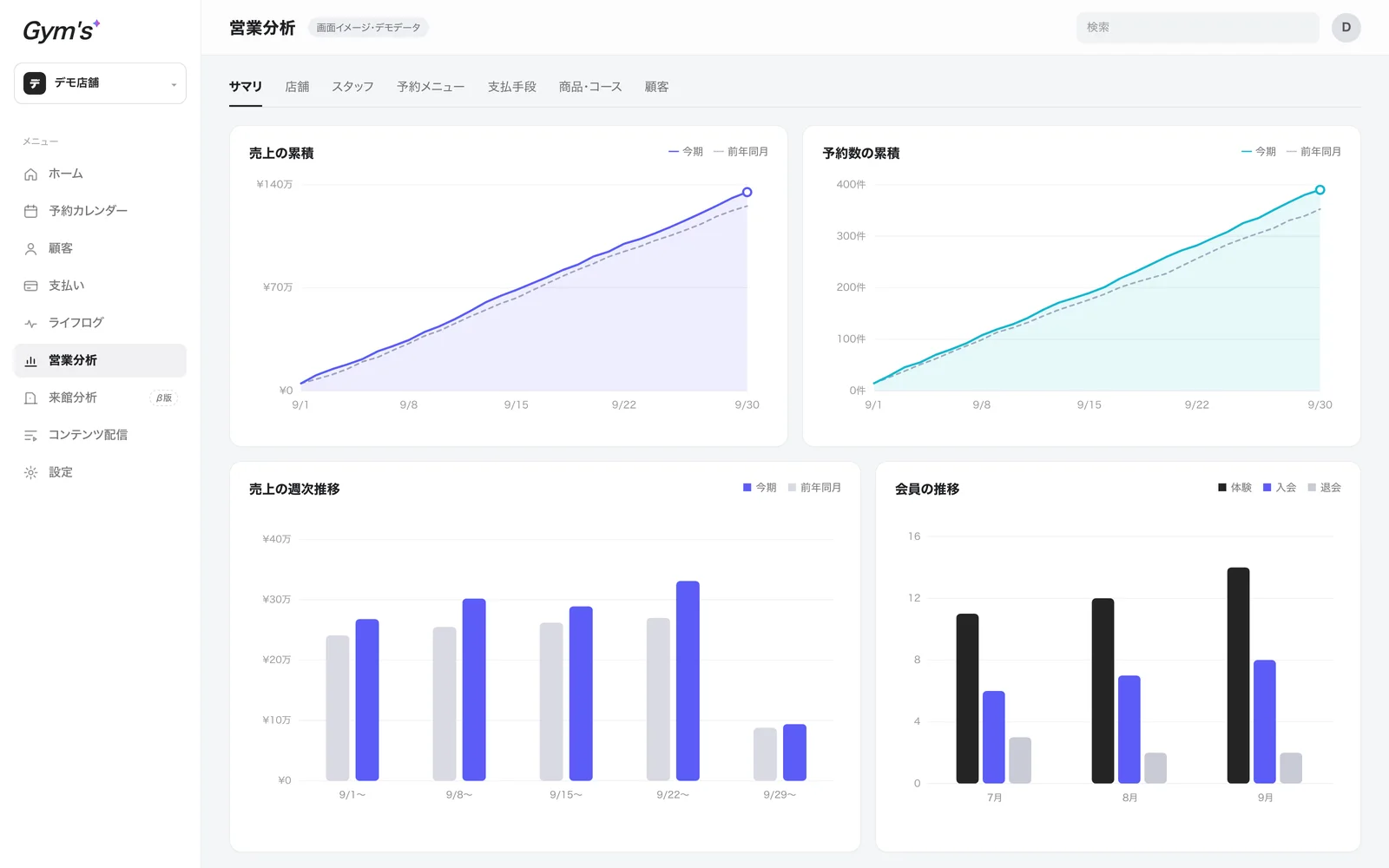Image resolution: width=1389 pixels, height=868 pixels.
Task: Click the end point marker on 予約数の累積 line
Action: click(x=1320, y=189)
